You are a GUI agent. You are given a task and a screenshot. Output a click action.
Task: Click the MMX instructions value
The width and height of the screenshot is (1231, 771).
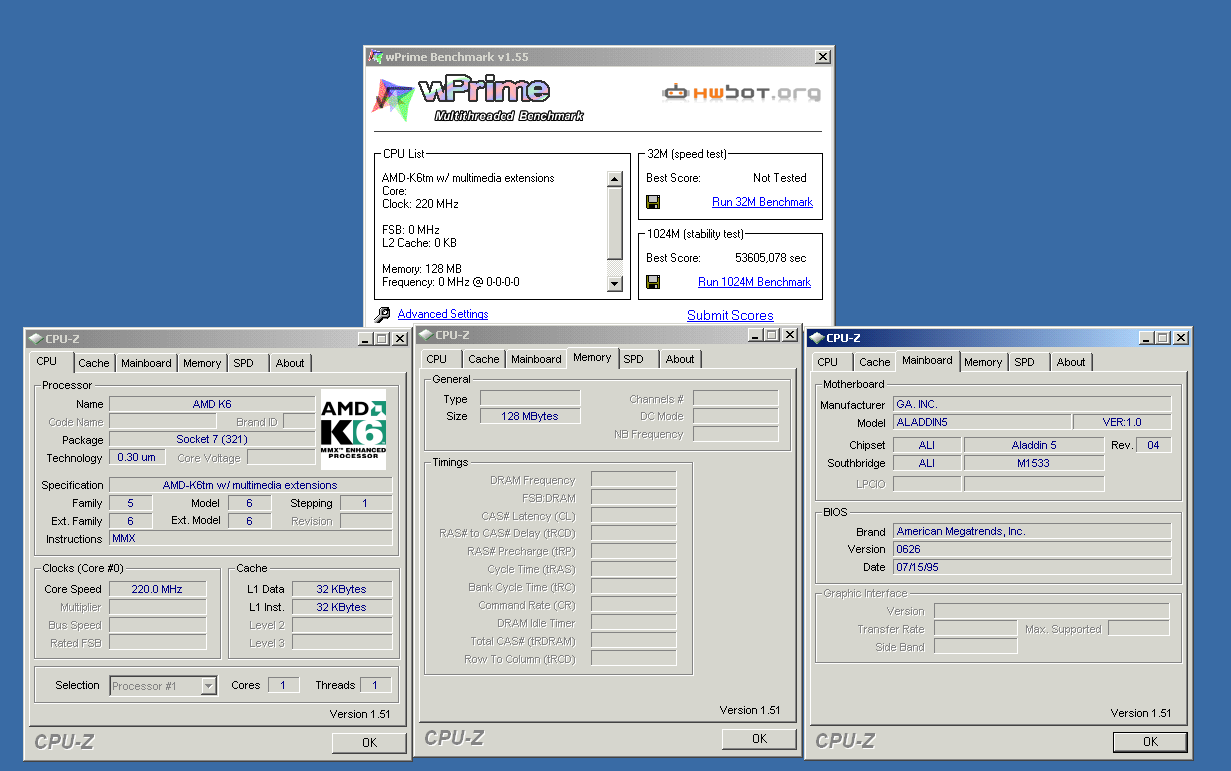point(251,538)
